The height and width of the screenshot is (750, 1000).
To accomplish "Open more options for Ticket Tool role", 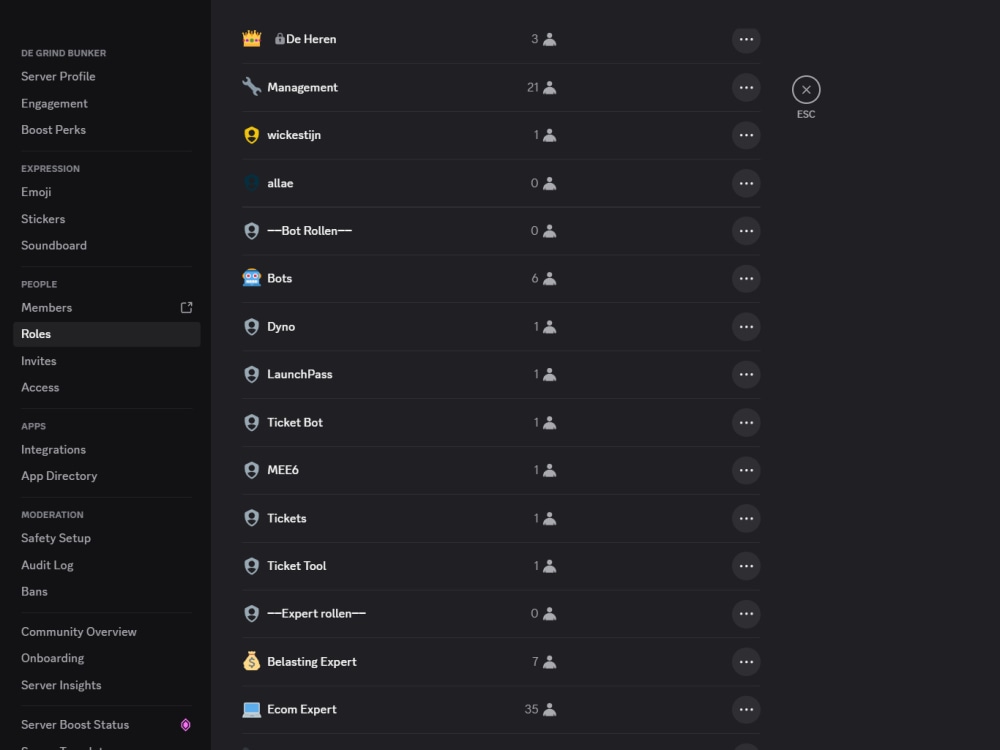I will [x=746, y=566].
